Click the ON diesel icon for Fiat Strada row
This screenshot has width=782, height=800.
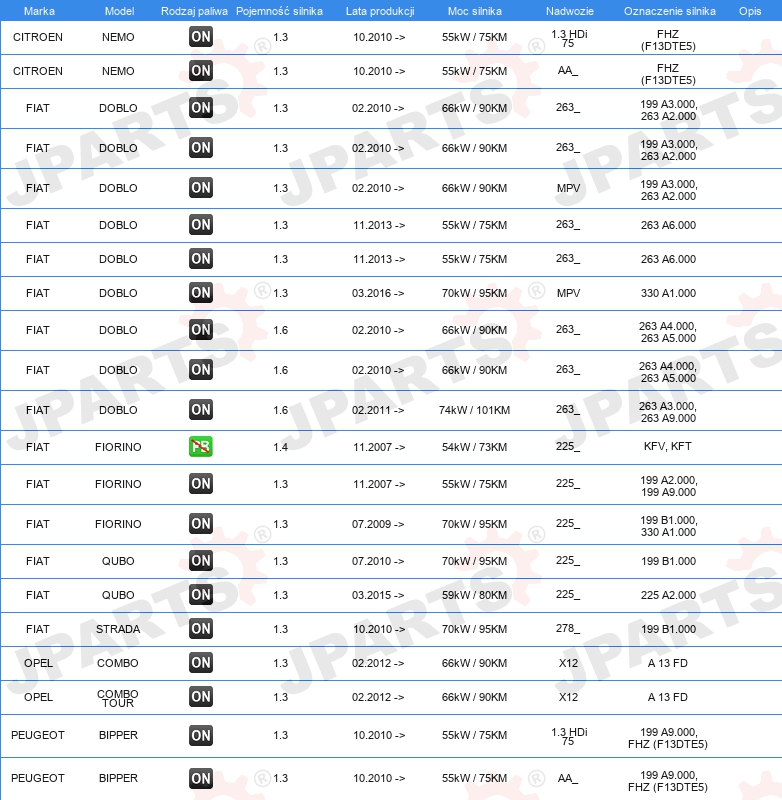click(200, 629)
